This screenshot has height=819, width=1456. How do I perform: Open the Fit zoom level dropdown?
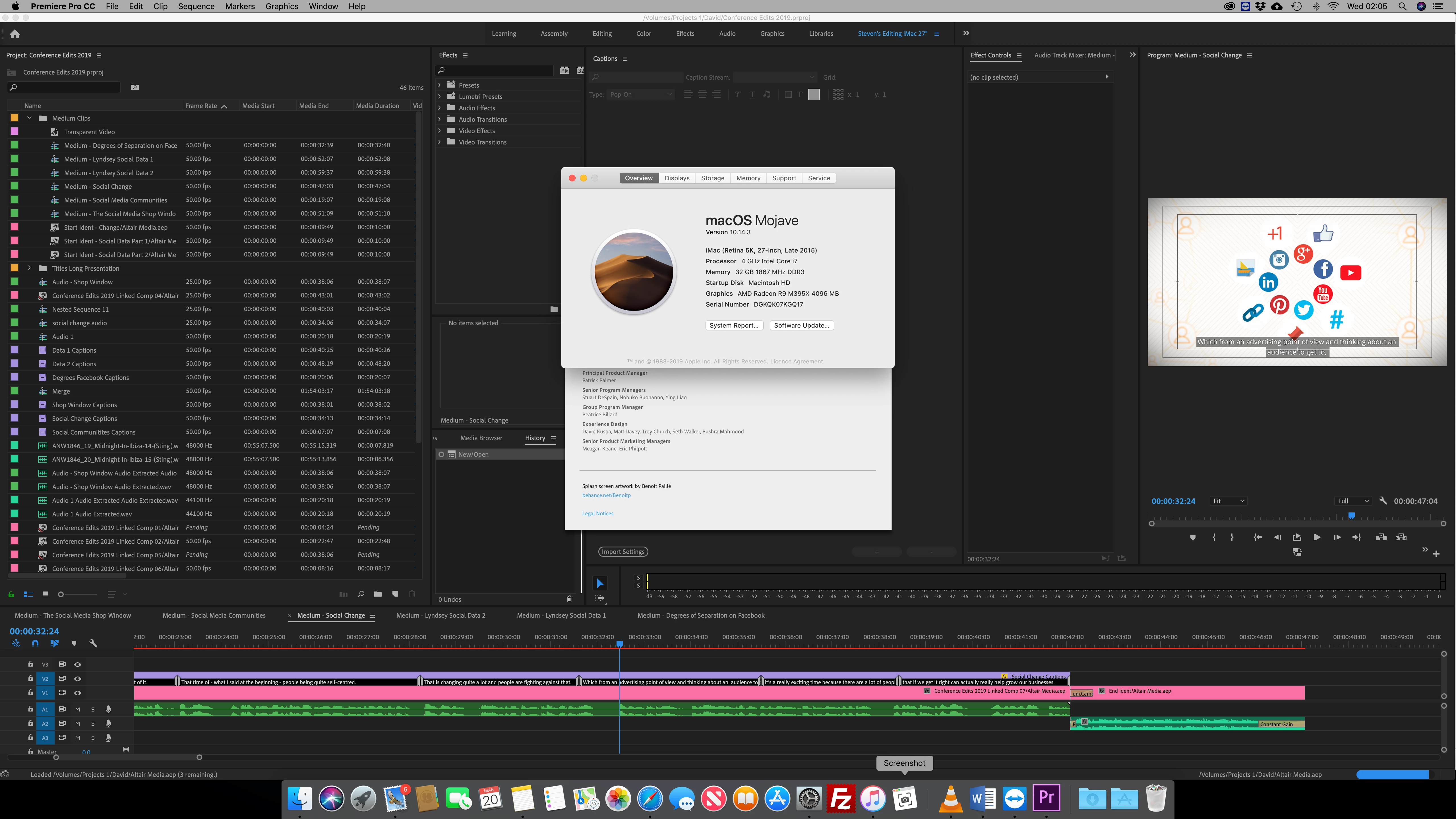(x=1229, y=501)
